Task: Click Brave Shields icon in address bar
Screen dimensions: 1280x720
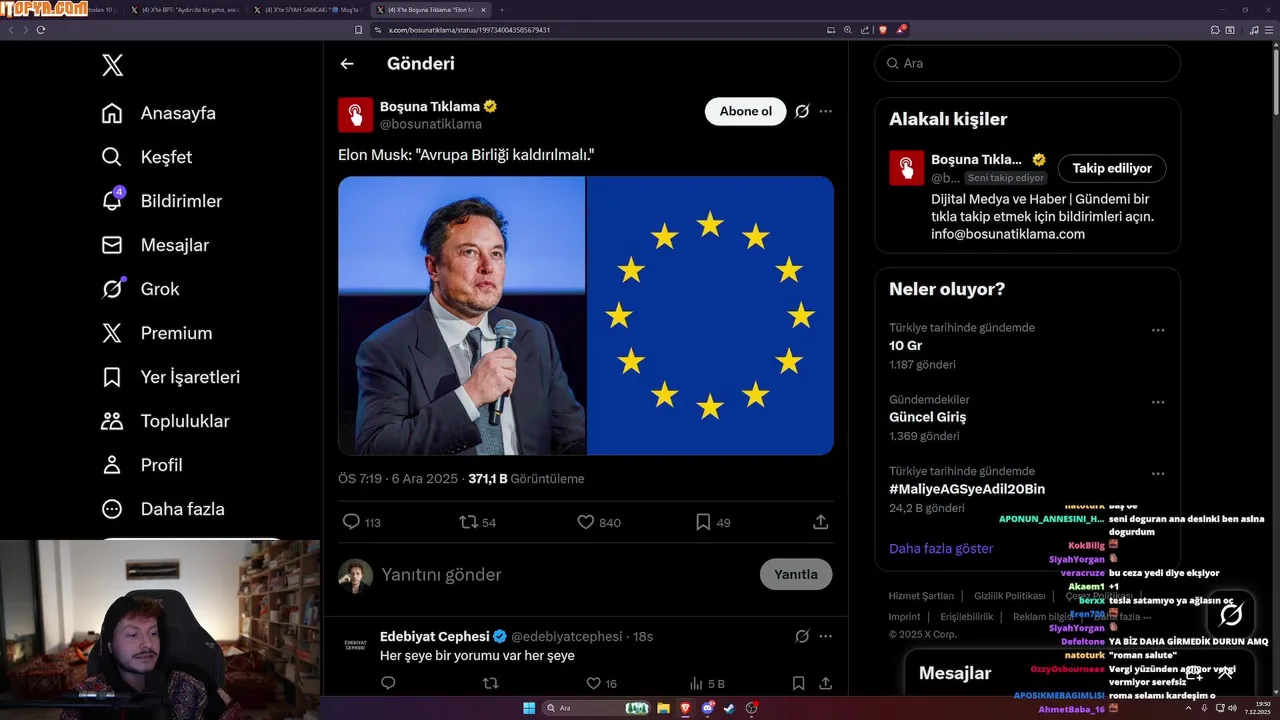Action: 882,30
